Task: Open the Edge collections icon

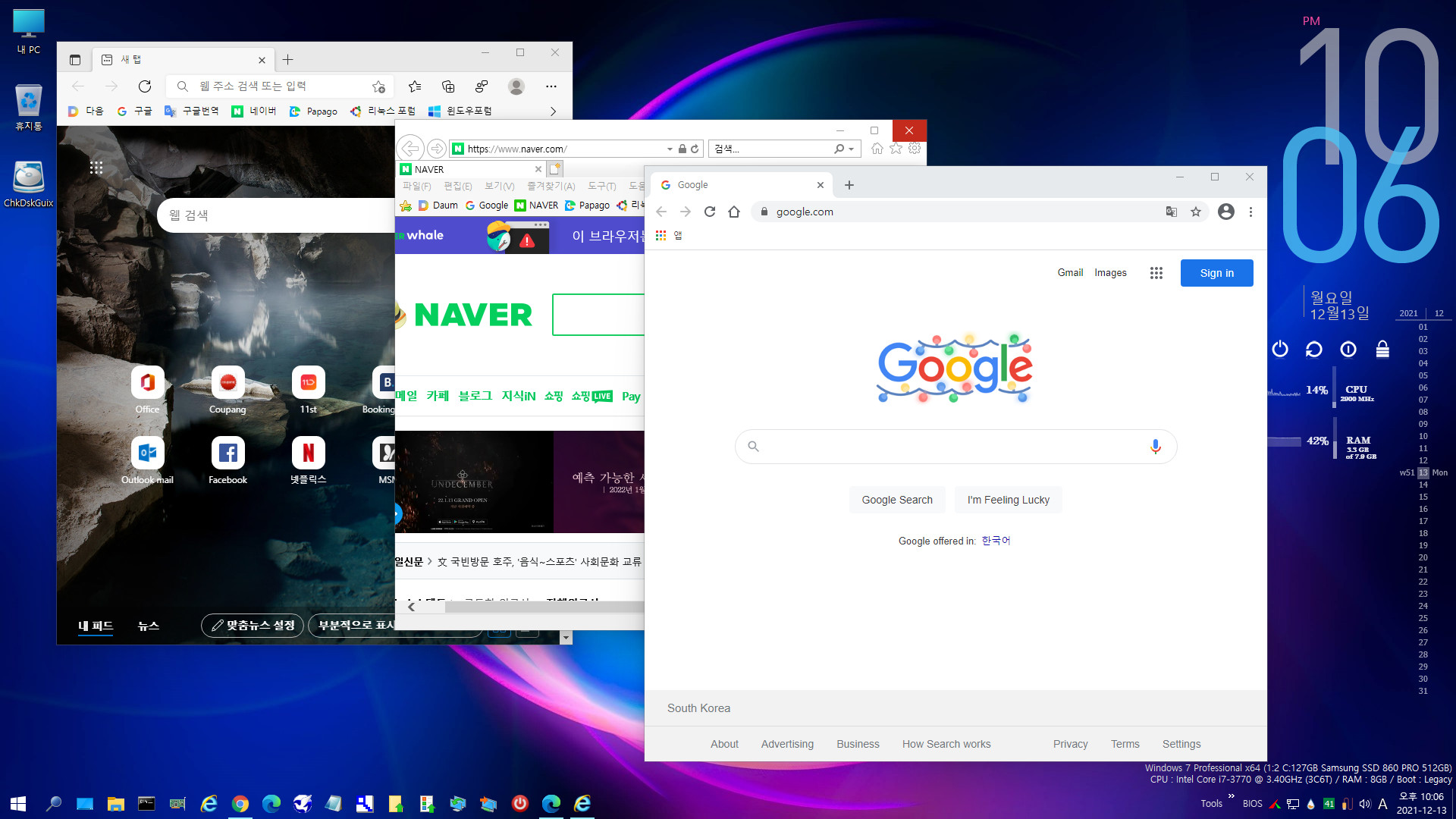Action: 448,86
